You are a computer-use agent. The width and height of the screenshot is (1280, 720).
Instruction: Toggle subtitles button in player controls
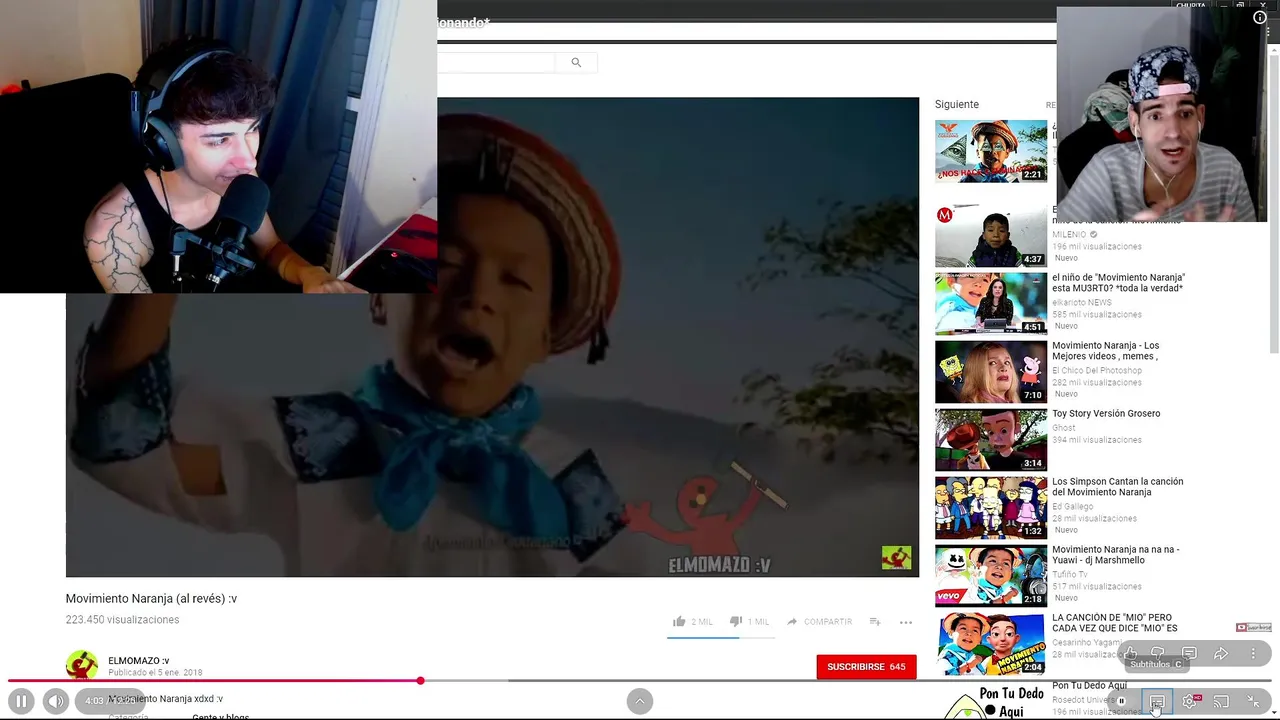coord(1157,702)
